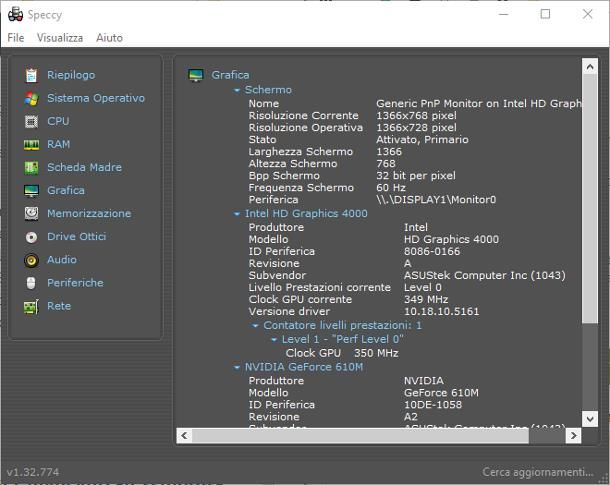Click the version text v1.32.774
The width and height of the screenshot is (610, 485).
tap(33, 472)
